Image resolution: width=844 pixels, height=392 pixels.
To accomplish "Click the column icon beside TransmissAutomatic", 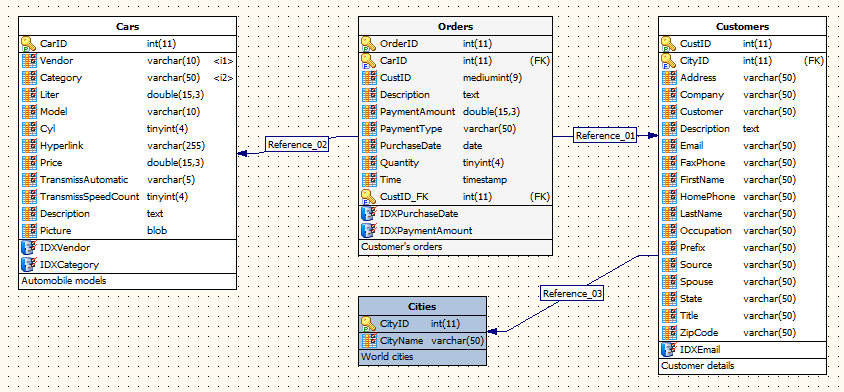I will (29, 180).
